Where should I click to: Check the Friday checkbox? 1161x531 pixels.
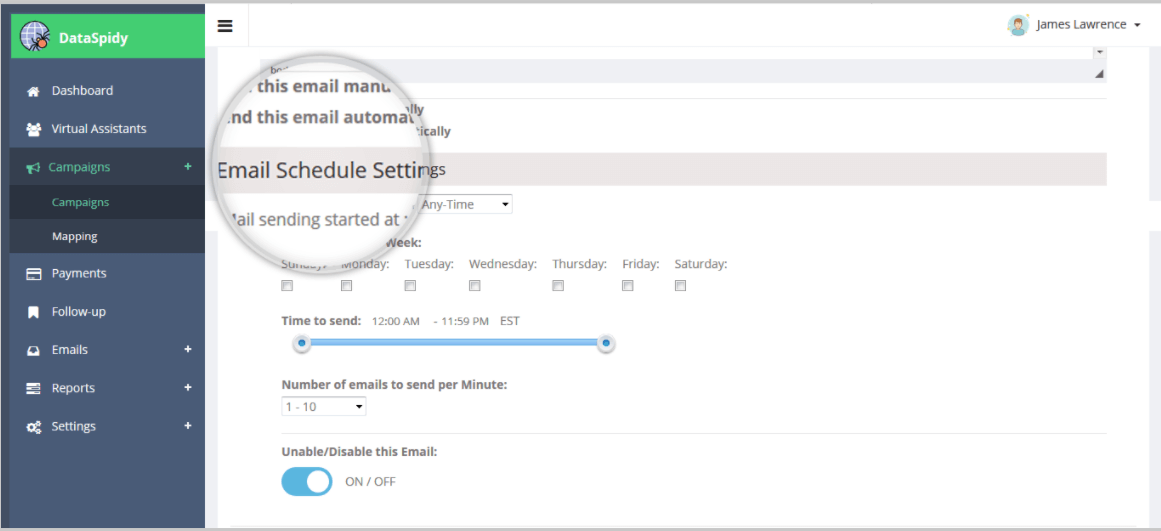628,286
